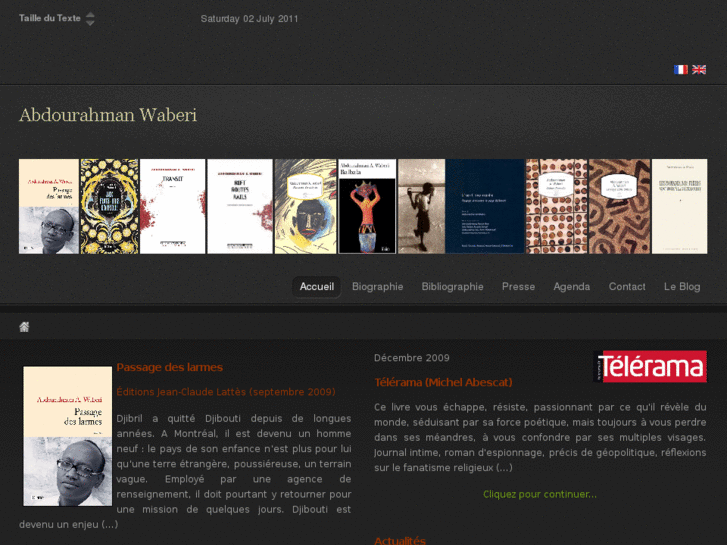Screen dimensions: 727x545
Task: Switch language with the British flag icon
Action: [699, 70]
